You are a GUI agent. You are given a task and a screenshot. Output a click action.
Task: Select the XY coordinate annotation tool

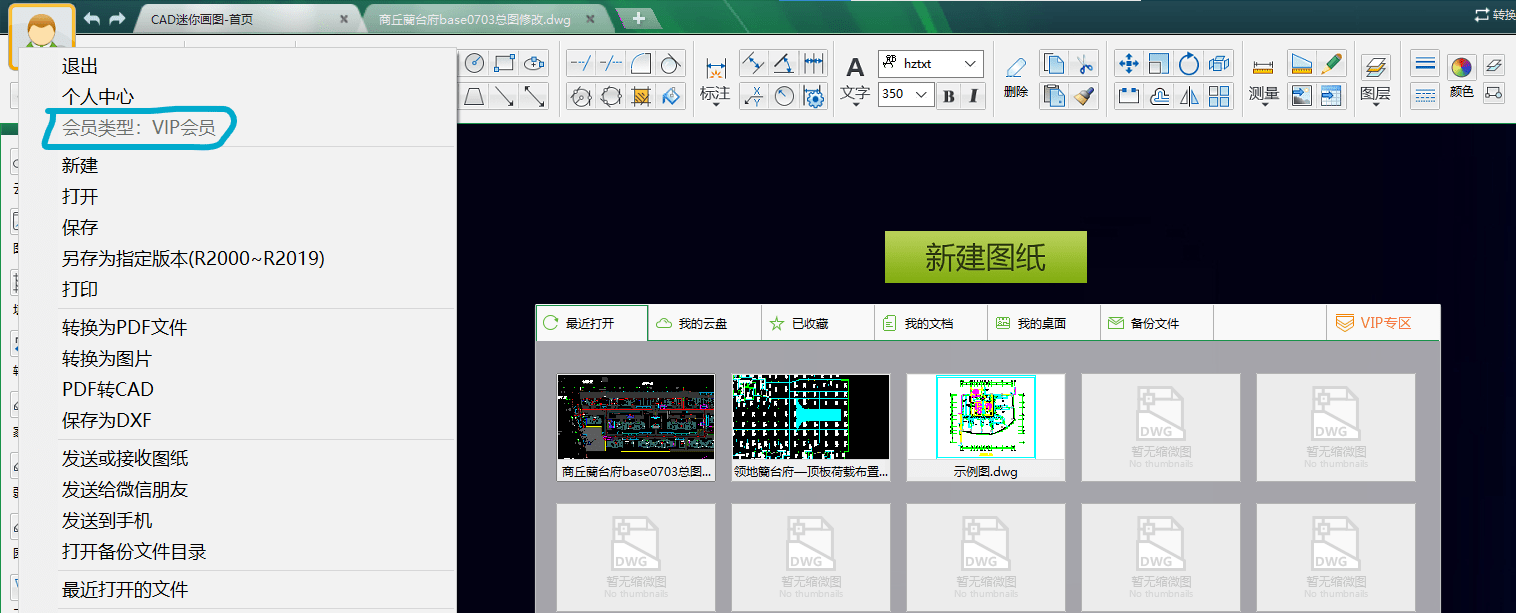coord(754,96)
